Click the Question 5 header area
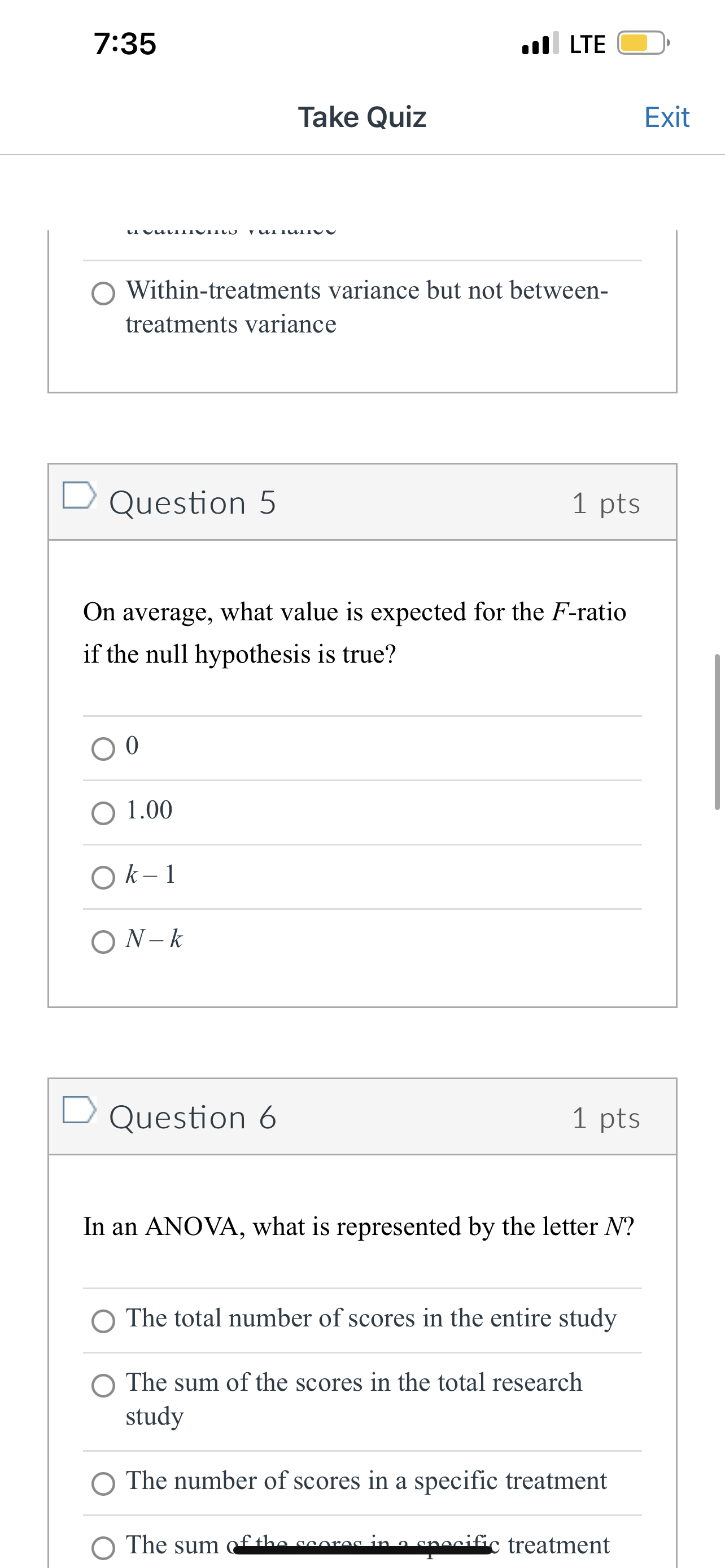 192,502
